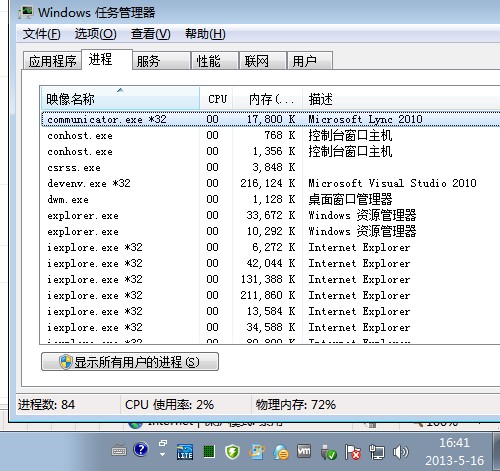The height and width of the screenshot is (471, 500).
Task: Select iexplore.exe process using 42,044 K
Action: click(x=271, y=263)
